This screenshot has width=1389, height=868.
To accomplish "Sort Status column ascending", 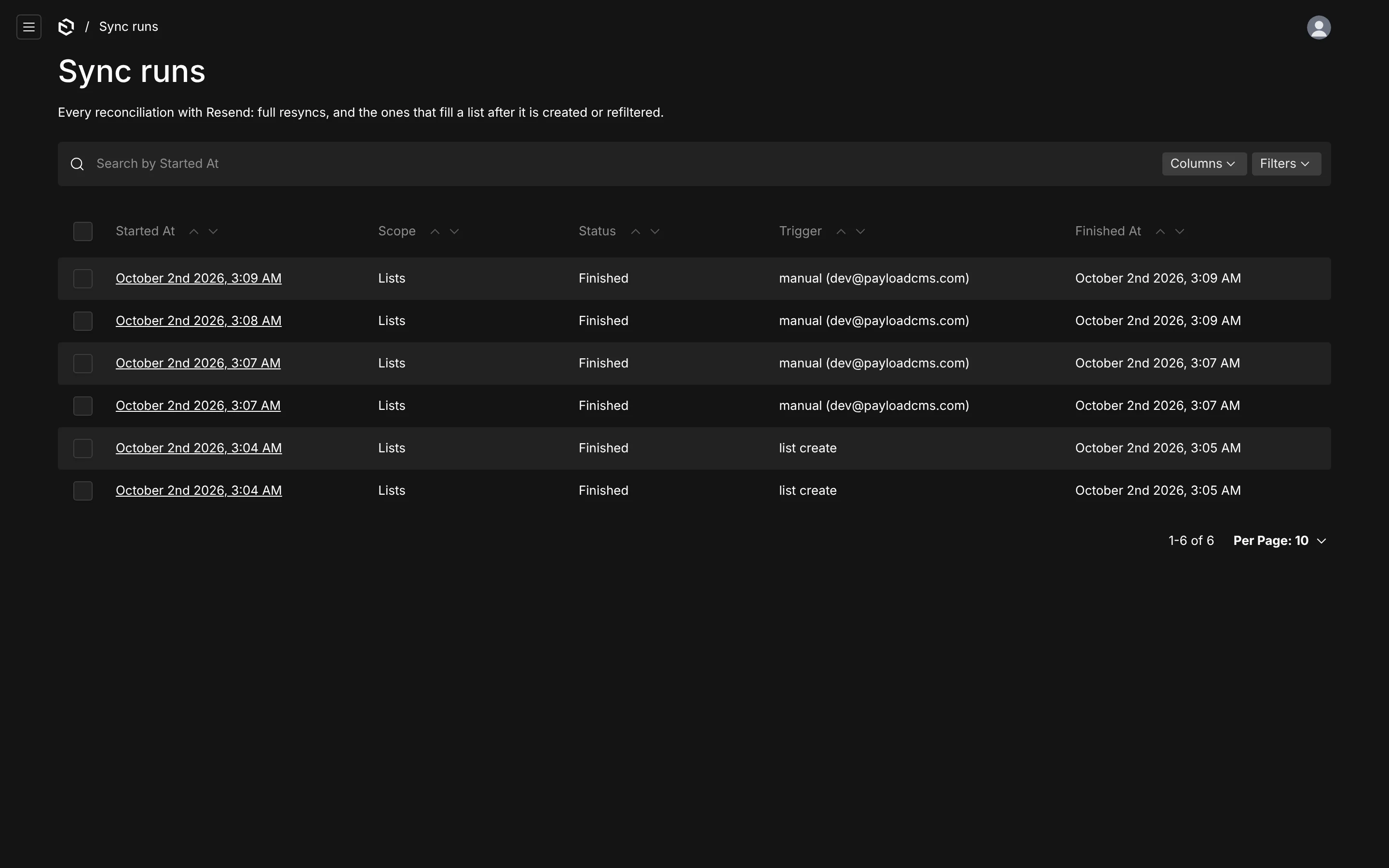I will tap(635, 231).
